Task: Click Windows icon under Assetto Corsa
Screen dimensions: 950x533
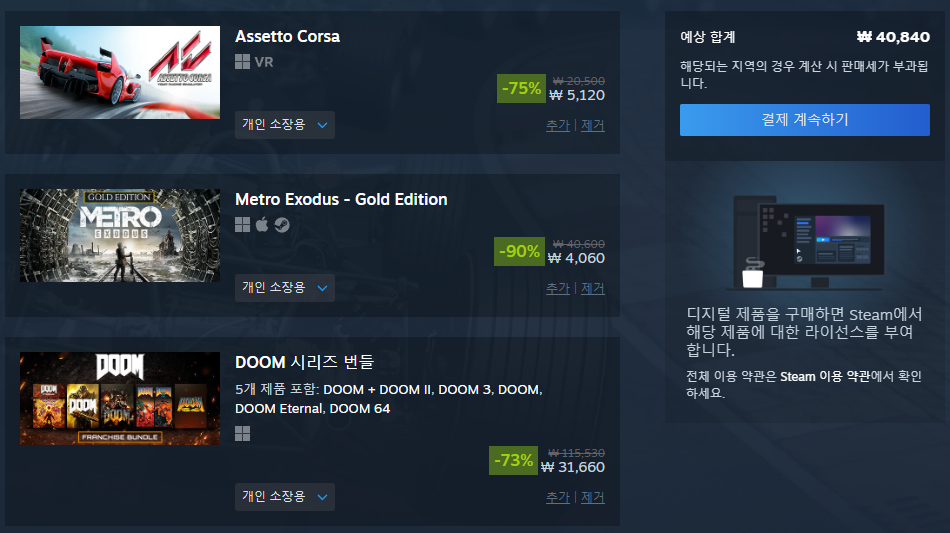Action: (242, 62)
